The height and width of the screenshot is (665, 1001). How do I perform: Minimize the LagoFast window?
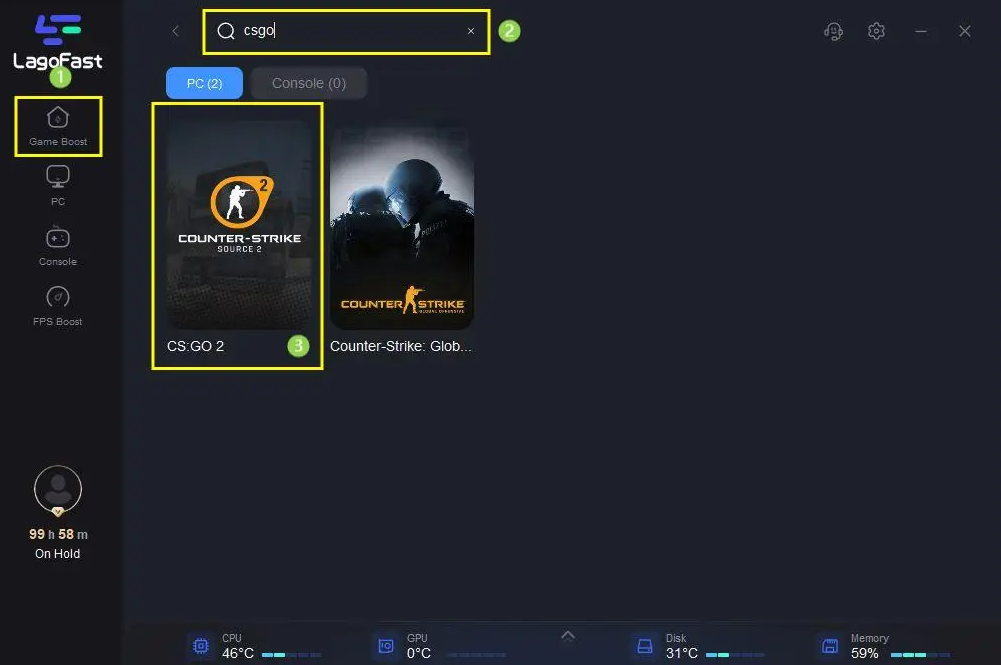[x=921, y=31]
